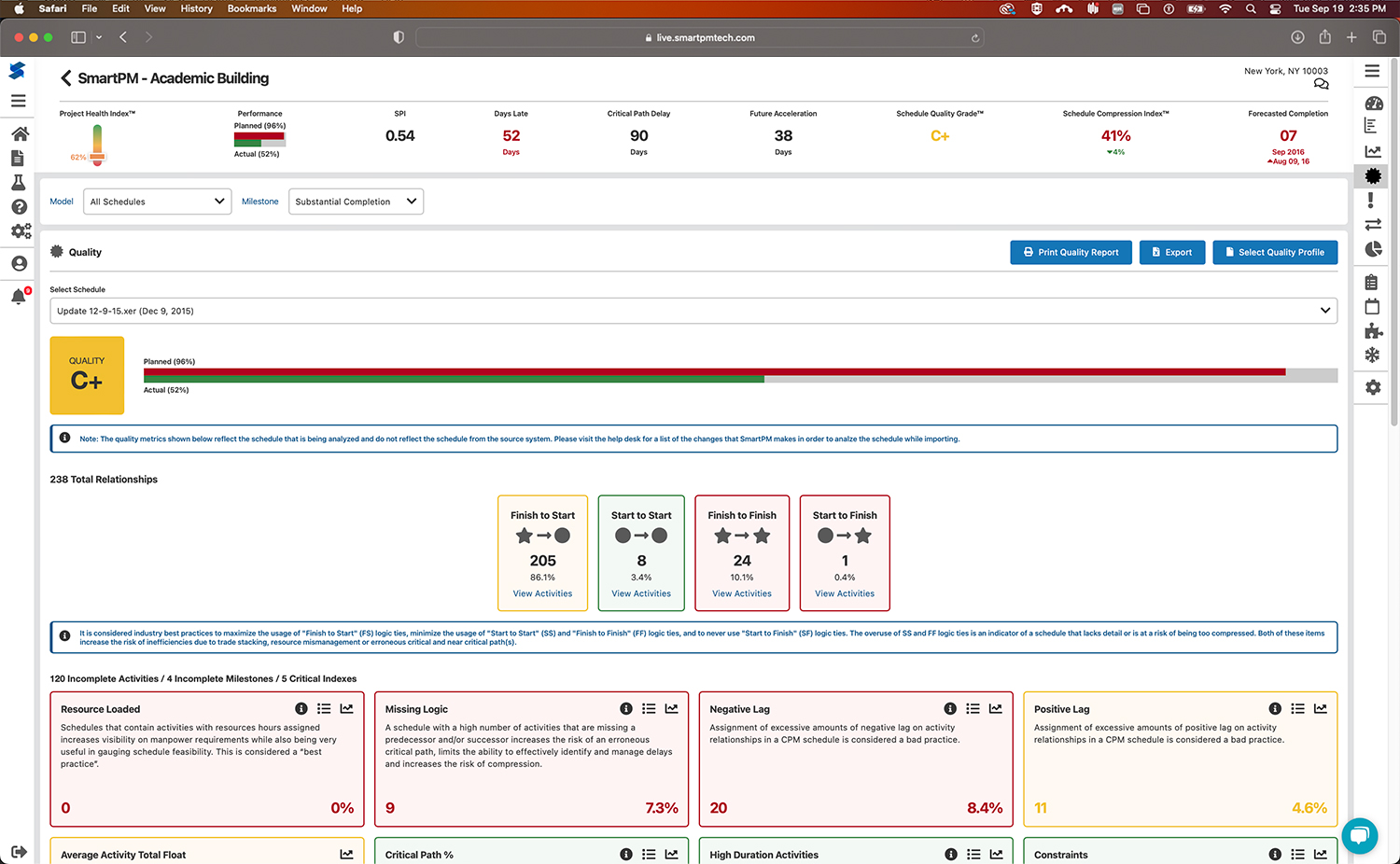Click Select Quality Profile button
Viewport: 1400px width, 864px height.
[x=1275, y=252]
